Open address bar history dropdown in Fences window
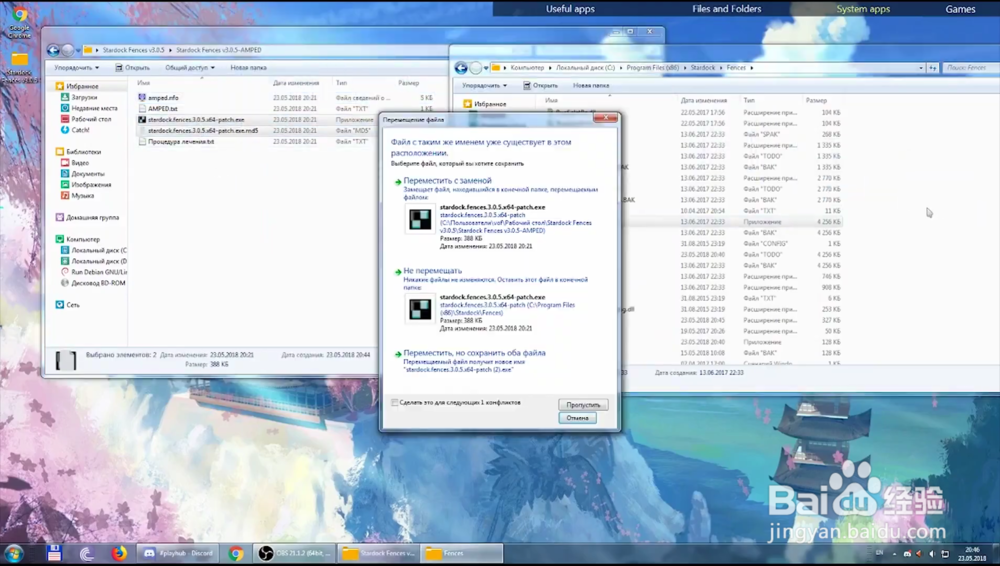This screenshot has height=566, width=1000. 920,68
